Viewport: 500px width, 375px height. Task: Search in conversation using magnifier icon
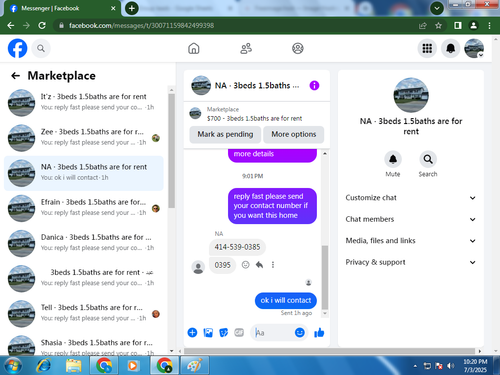coord(428,159)
